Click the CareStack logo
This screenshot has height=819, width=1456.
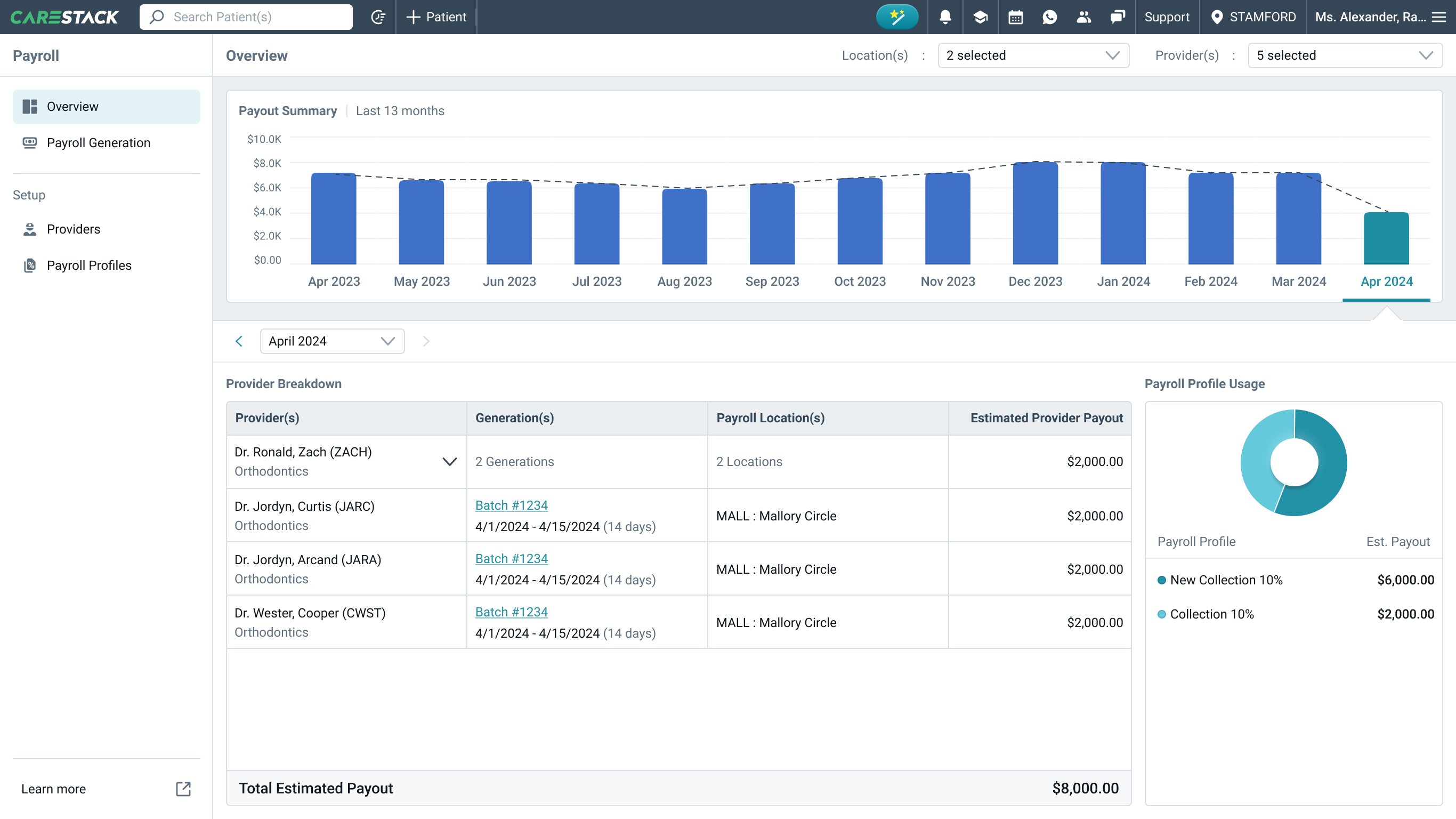pyautogui.click(x=64, y=17)
